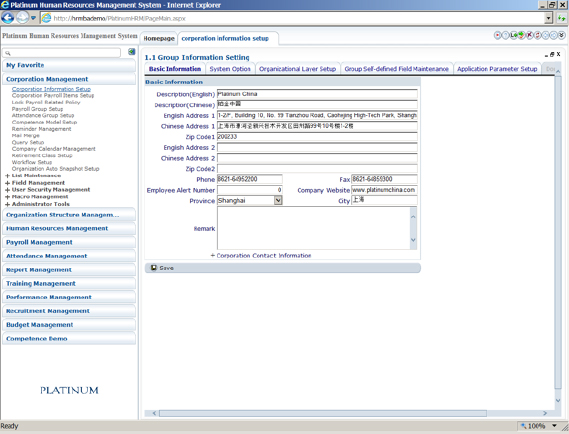Open the Report Management section

69,270
